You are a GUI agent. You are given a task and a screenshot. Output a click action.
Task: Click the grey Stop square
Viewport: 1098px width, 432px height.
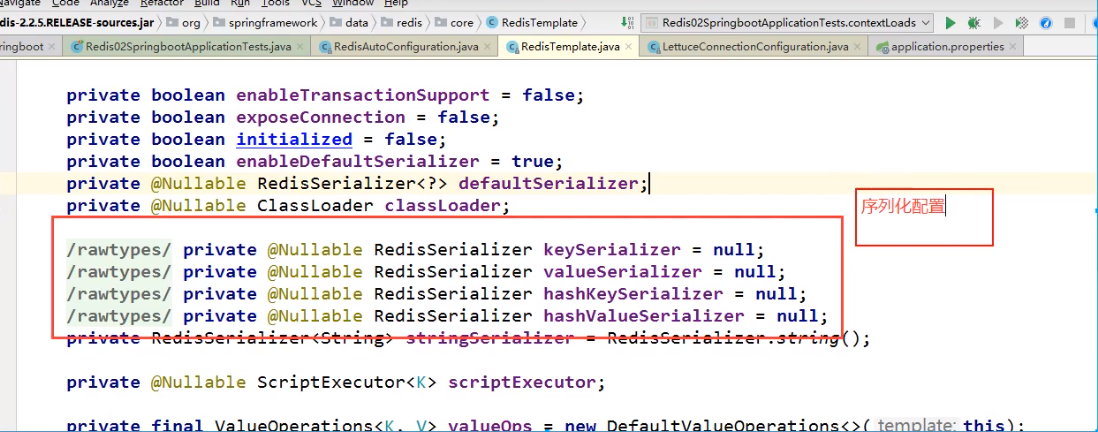(x=1069, y=23)
